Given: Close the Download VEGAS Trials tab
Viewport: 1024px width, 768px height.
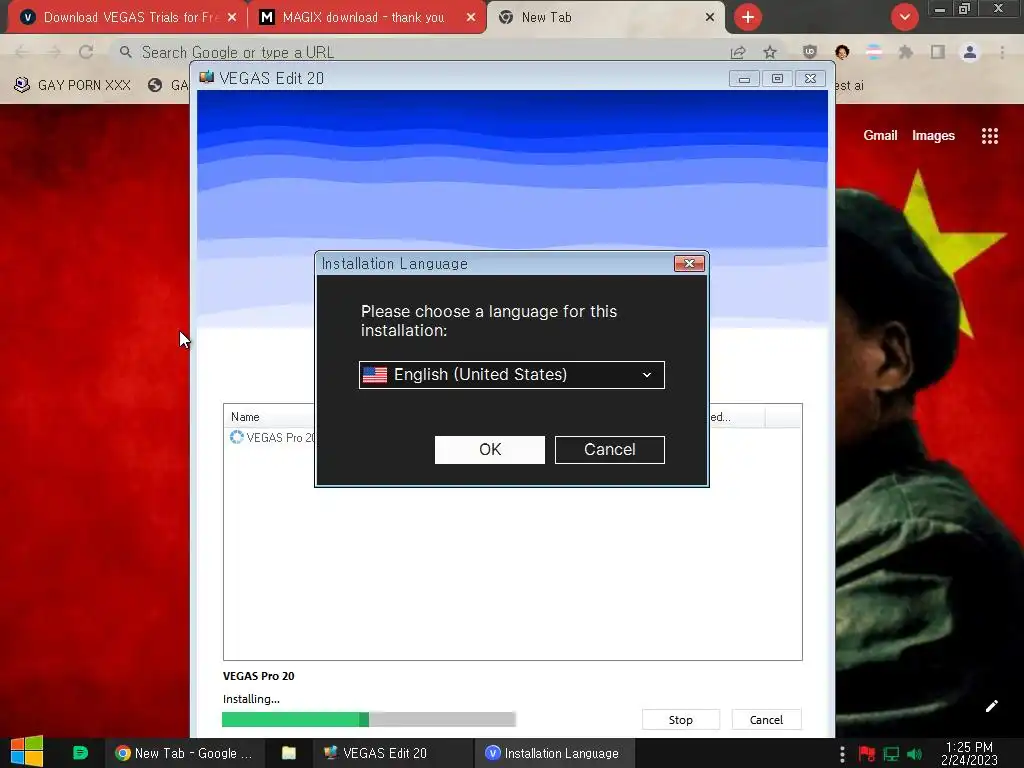Looking at the screenshot, I should tap(232, 18).
